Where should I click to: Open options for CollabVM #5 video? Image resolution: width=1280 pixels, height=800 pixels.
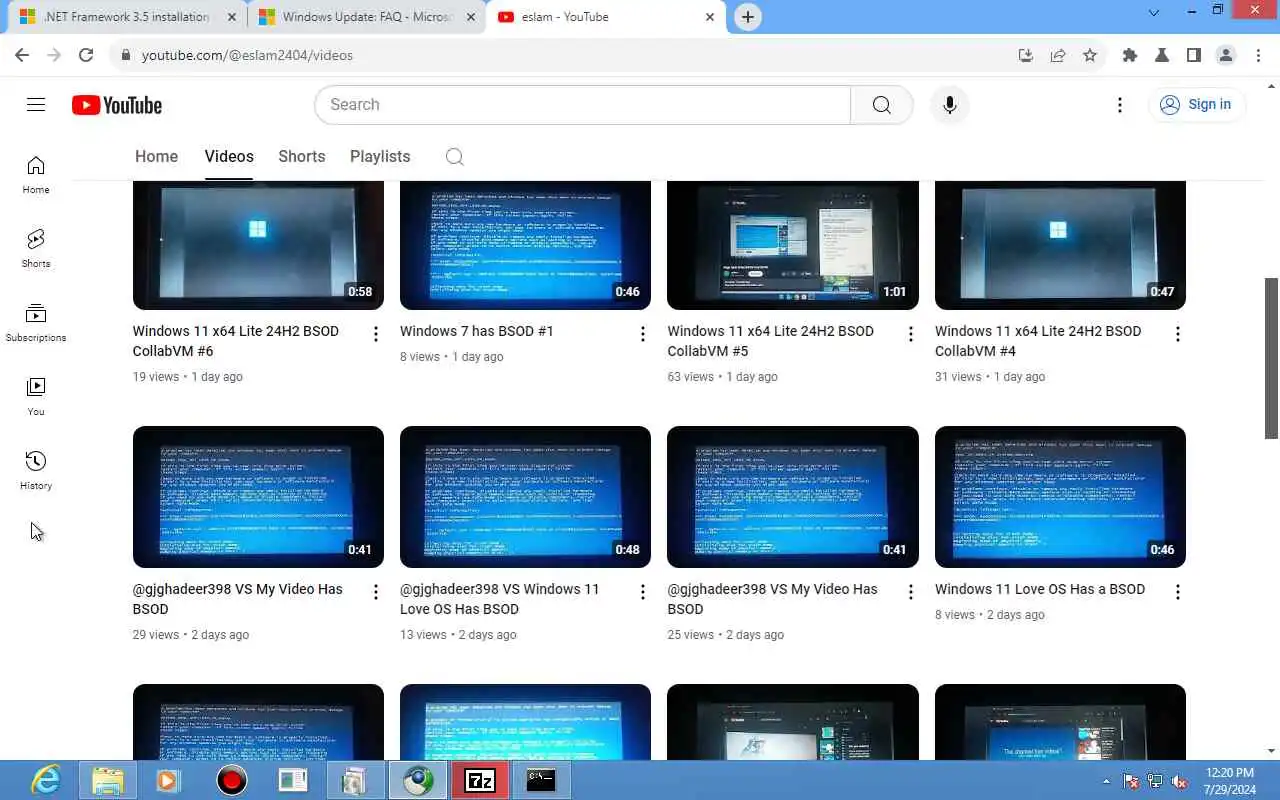pos(910,334)
